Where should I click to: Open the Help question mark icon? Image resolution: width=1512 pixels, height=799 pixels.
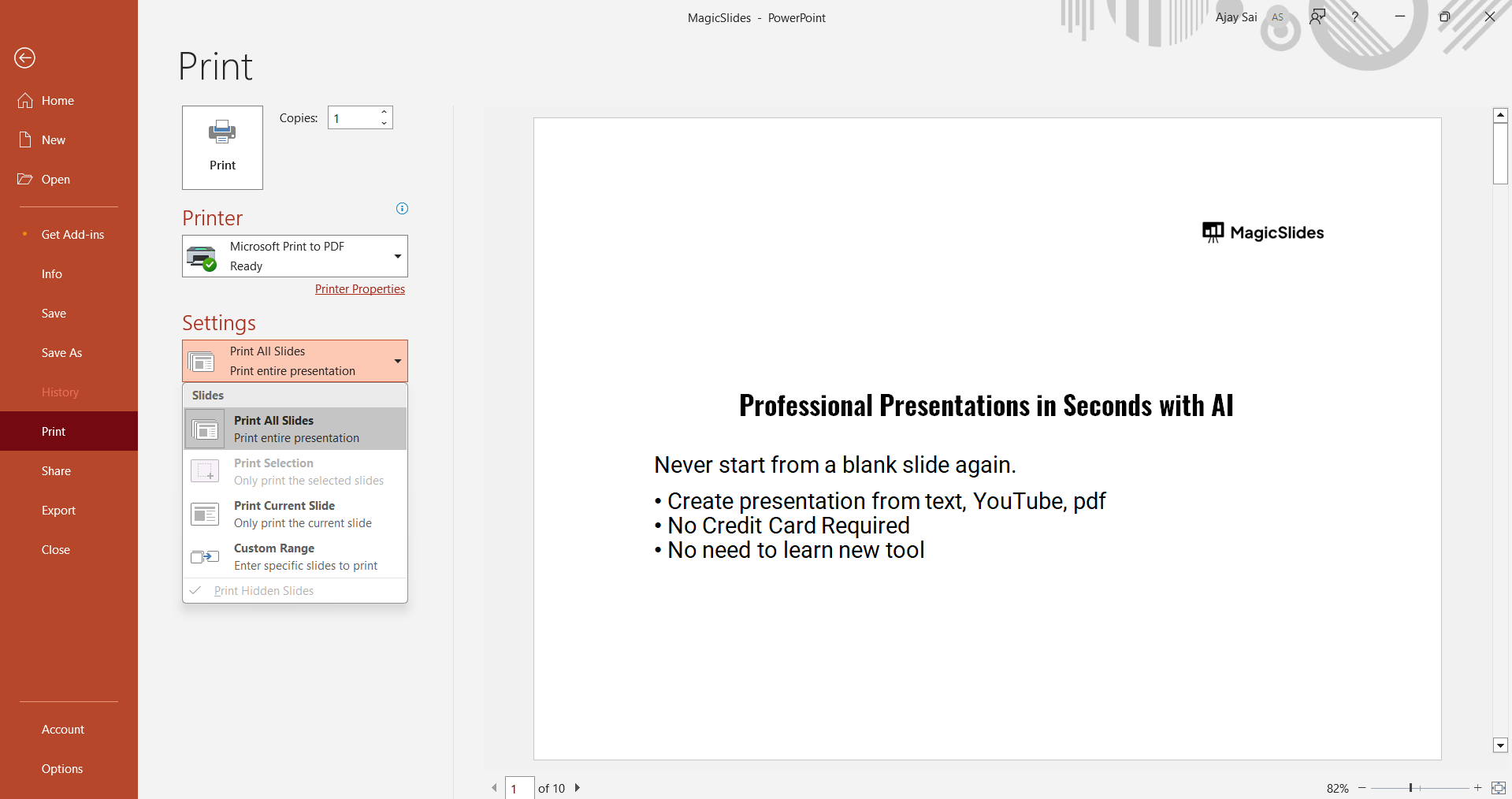tap(1355, 17)
